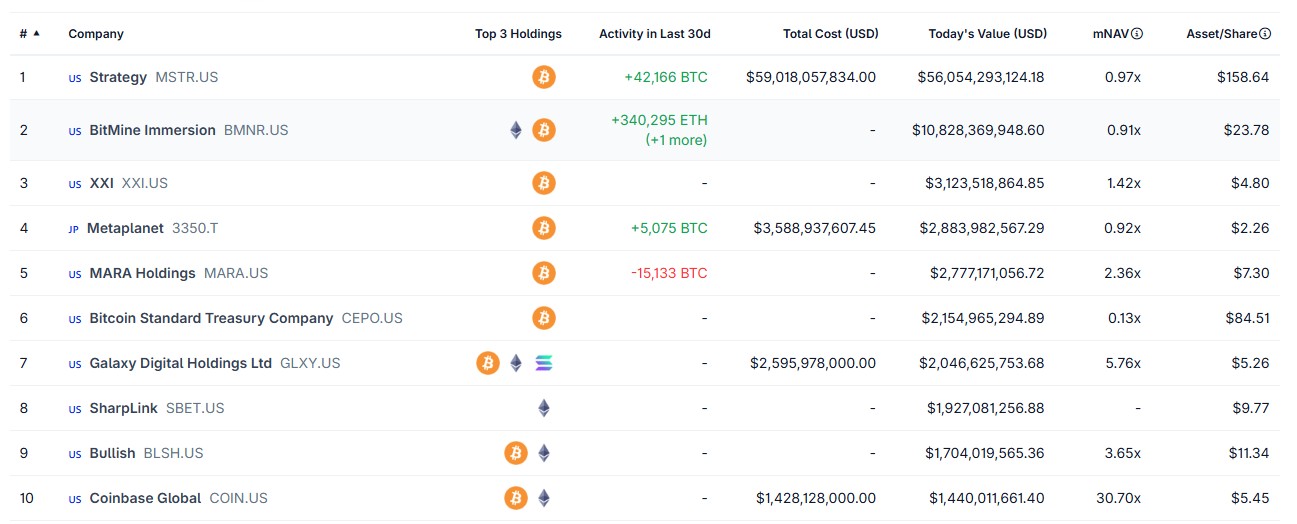This screenshot has height=524, width=1297.
Task: Click Bitcoin icon in BitMine Immersion row
Action: point(544,130)
